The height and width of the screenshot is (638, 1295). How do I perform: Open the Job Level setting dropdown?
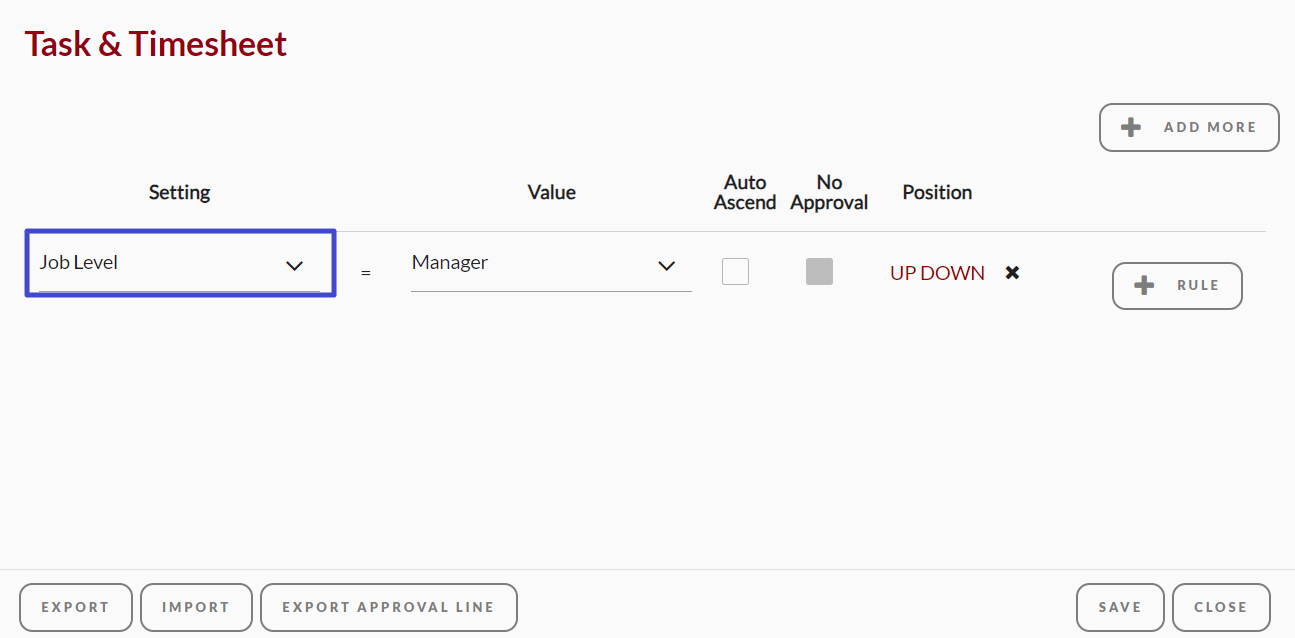click(180, 264)
